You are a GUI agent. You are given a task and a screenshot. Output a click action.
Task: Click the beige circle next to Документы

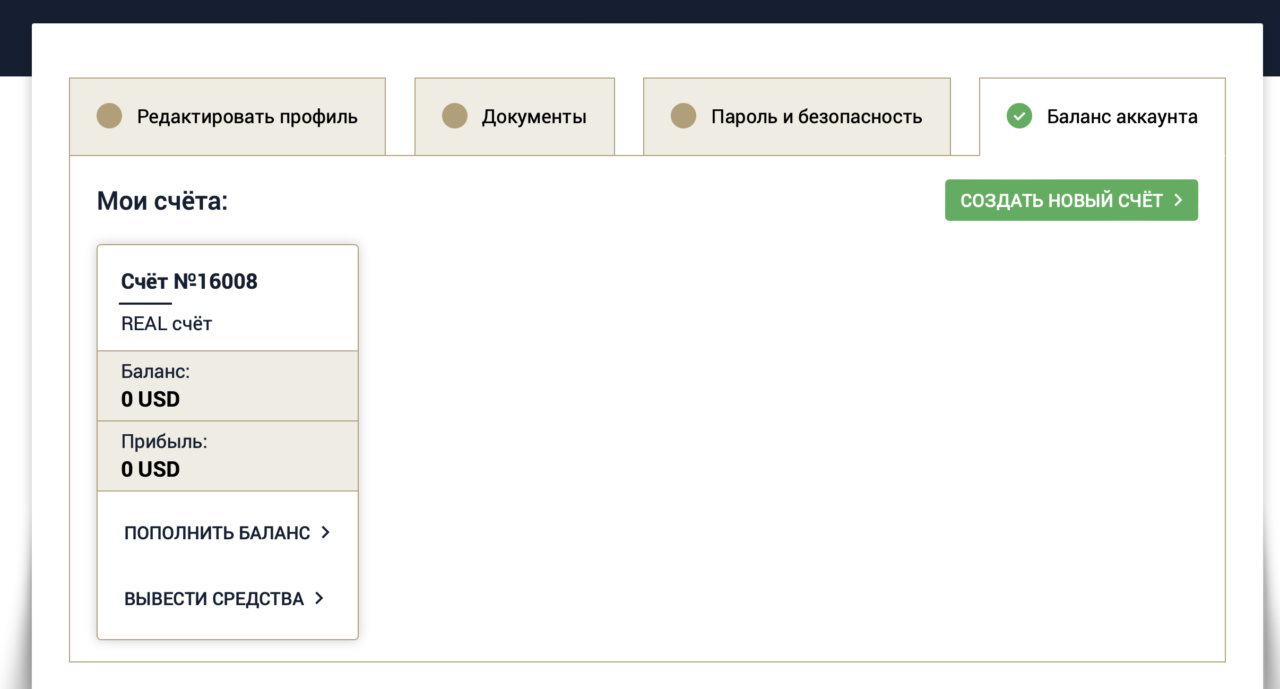coord(454,116)
